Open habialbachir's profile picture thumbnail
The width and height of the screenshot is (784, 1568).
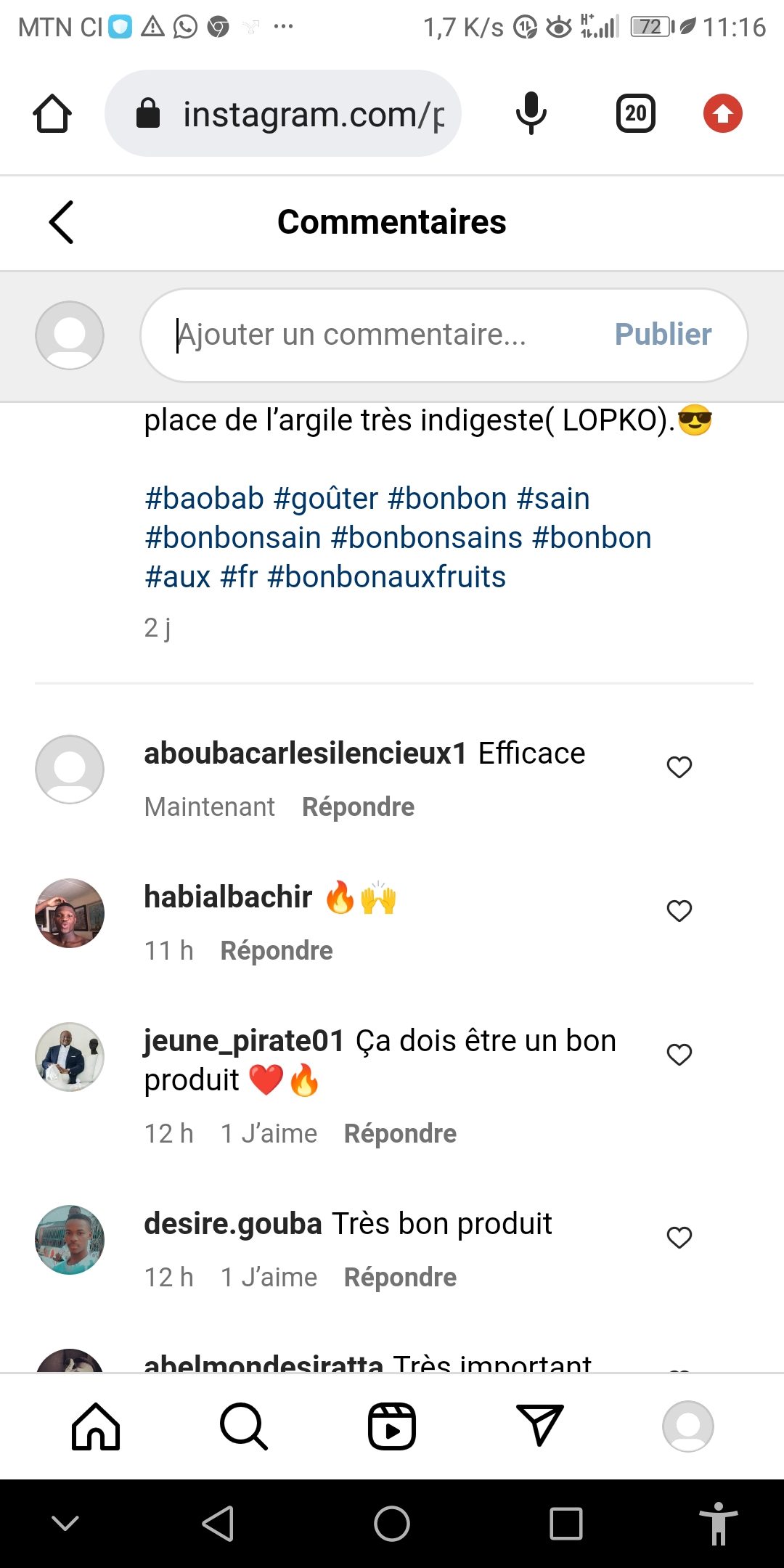(70, 913)
